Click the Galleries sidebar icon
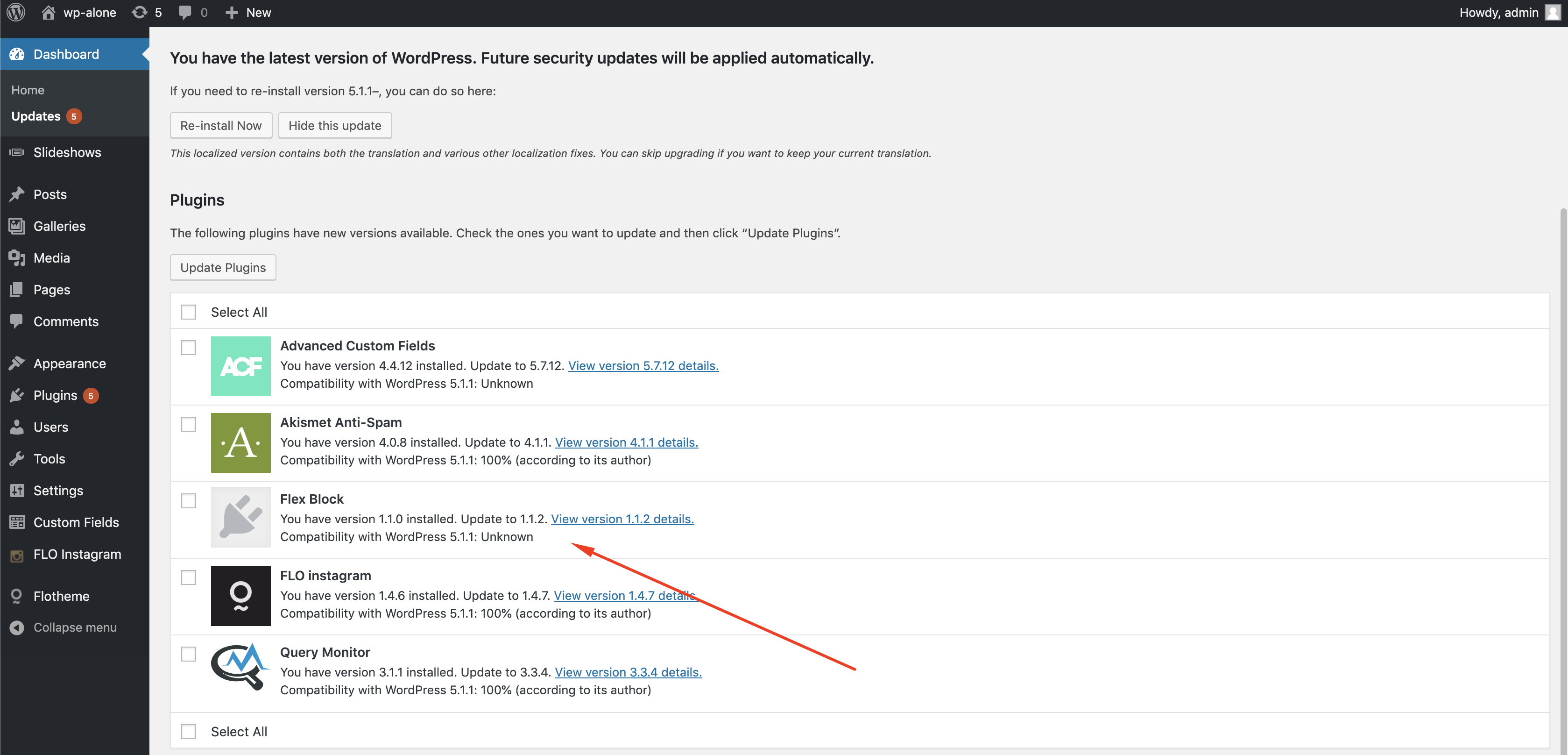The image size is (1568, 755). [17, 226]
